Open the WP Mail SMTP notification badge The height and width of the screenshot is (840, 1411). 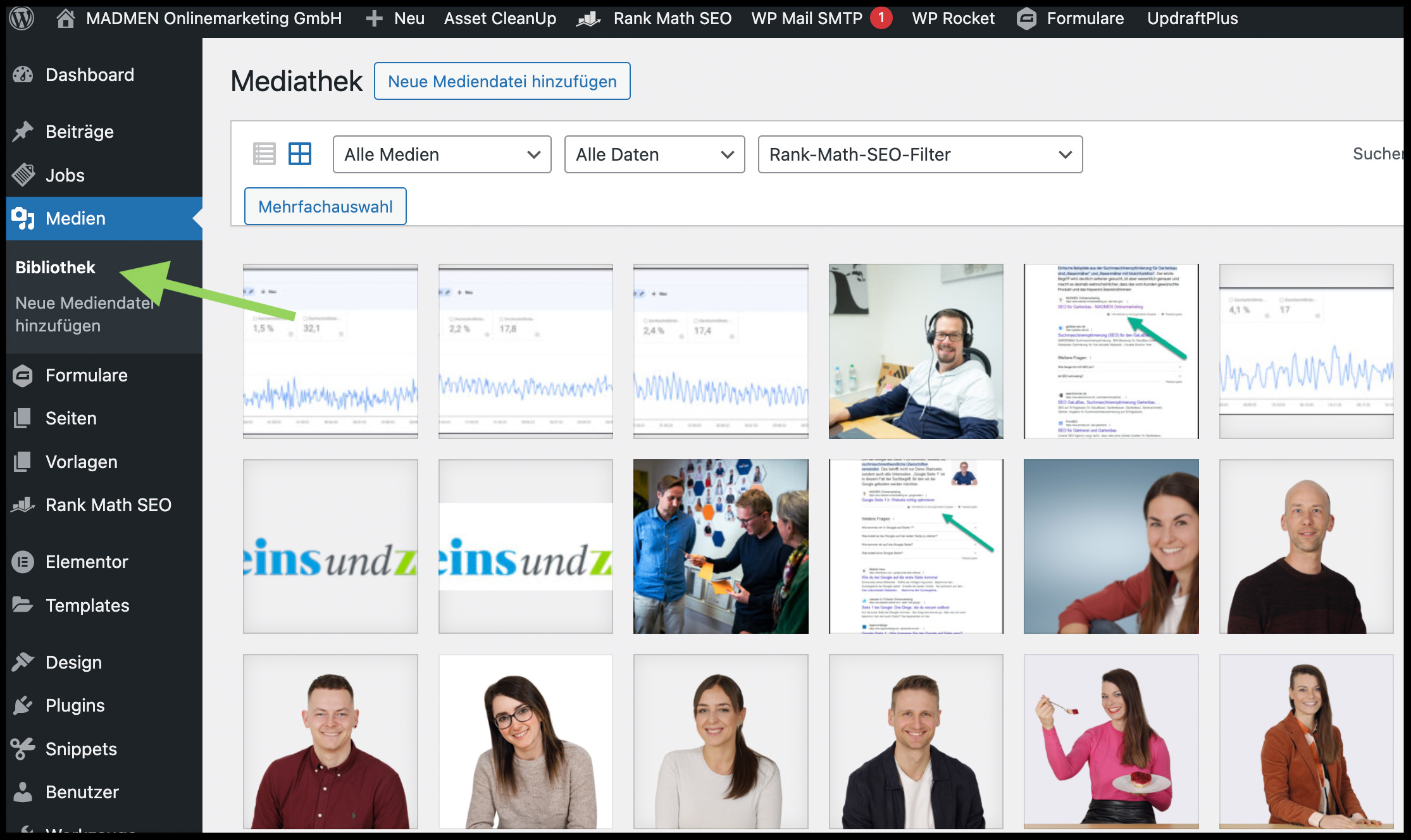click(881, 18)
